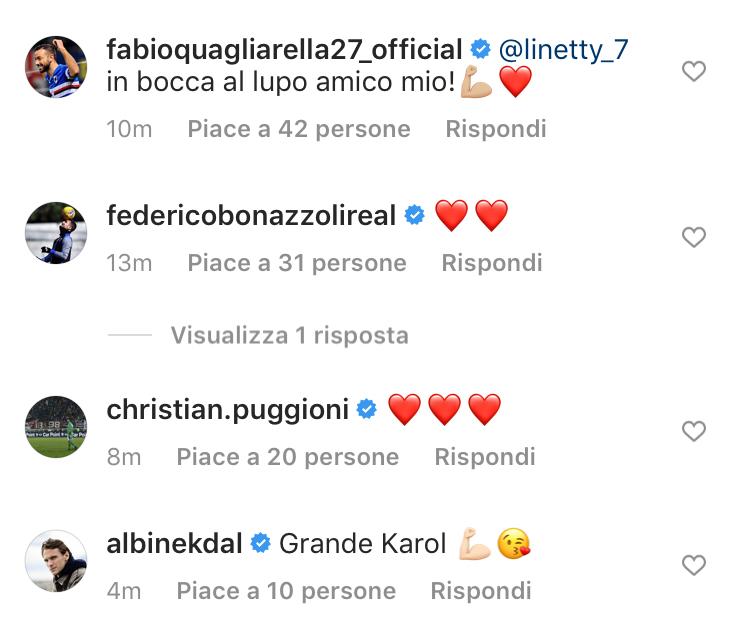Screen dimensions: 750x637
Task: Open christian.puggioni's avatar
Action: coord(56,427)
